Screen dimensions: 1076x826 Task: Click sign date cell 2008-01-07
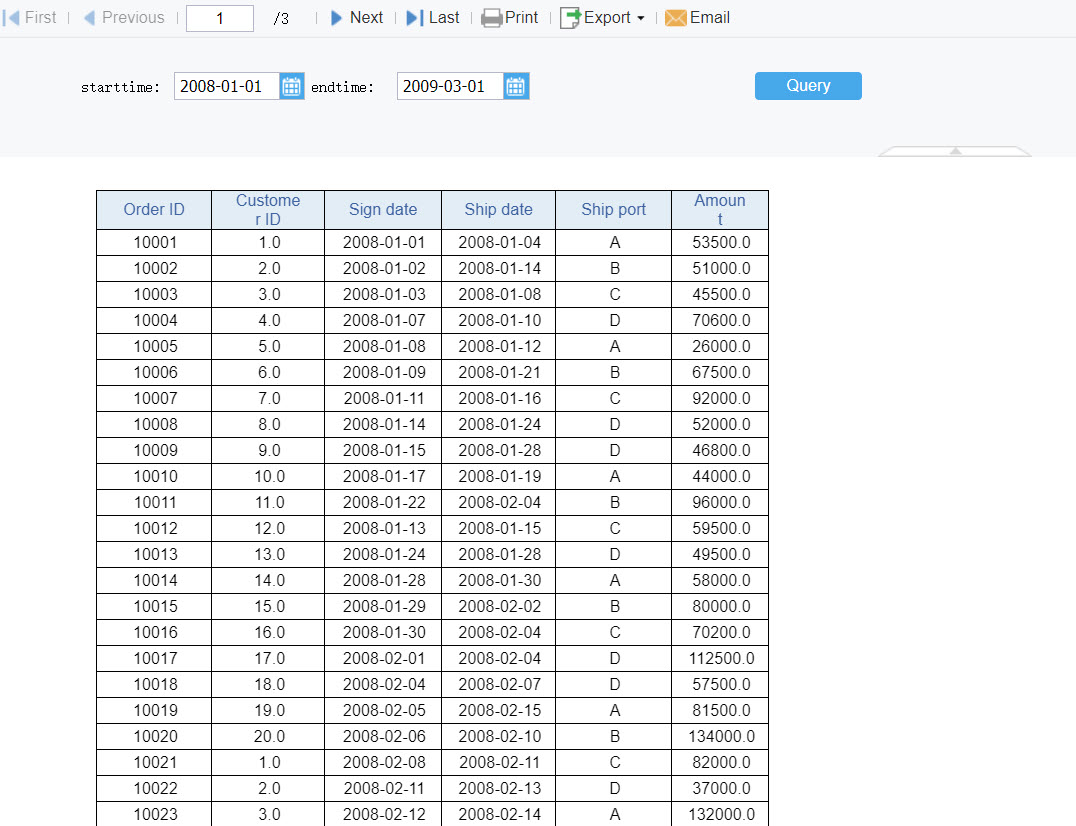coord(384,320)
